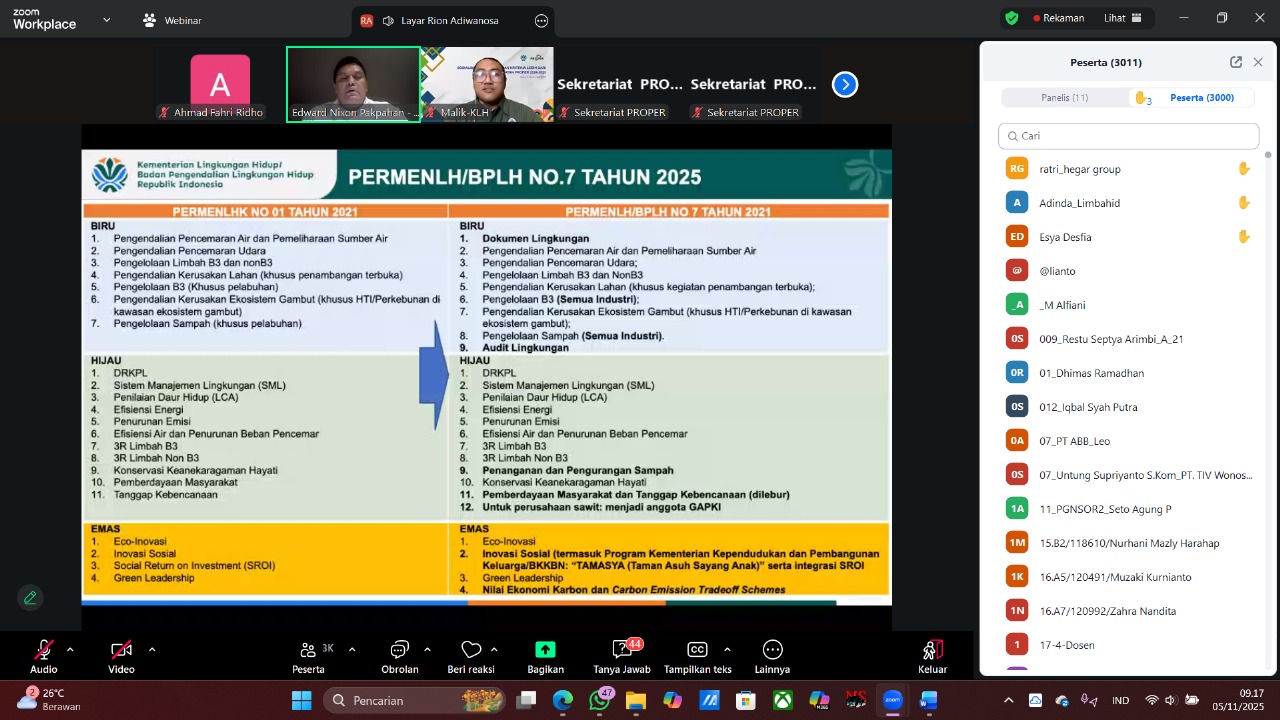Click the Cari participant search field
The height and width of the screenshot is (720, 1280).
1128,136
